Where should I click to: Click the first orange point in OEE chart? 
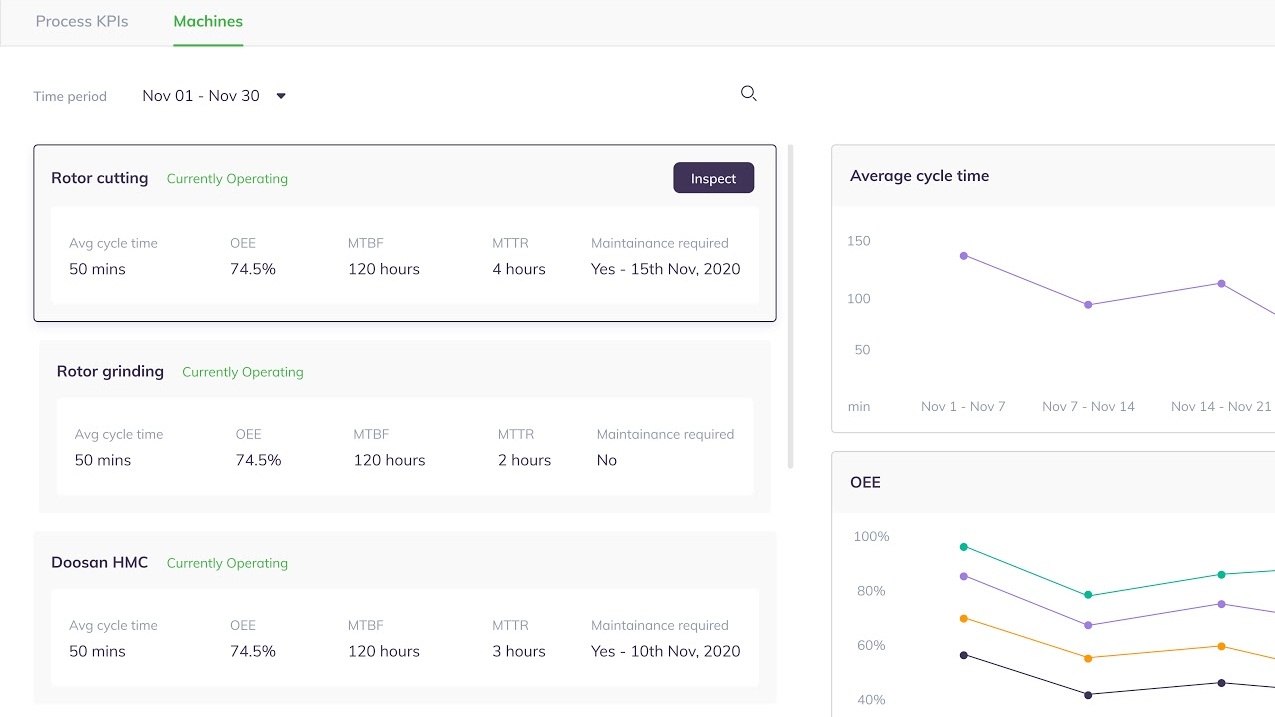tap(964, 619)
